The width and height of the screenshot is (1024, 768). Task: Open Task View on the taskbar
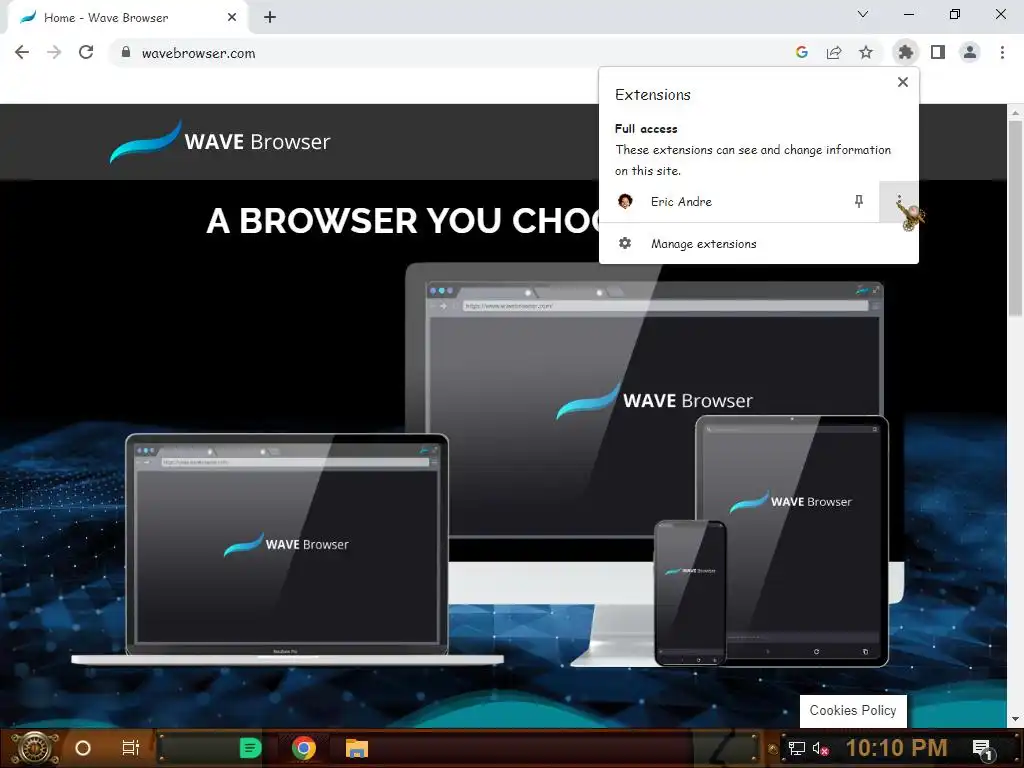click(x=131, y=748)
